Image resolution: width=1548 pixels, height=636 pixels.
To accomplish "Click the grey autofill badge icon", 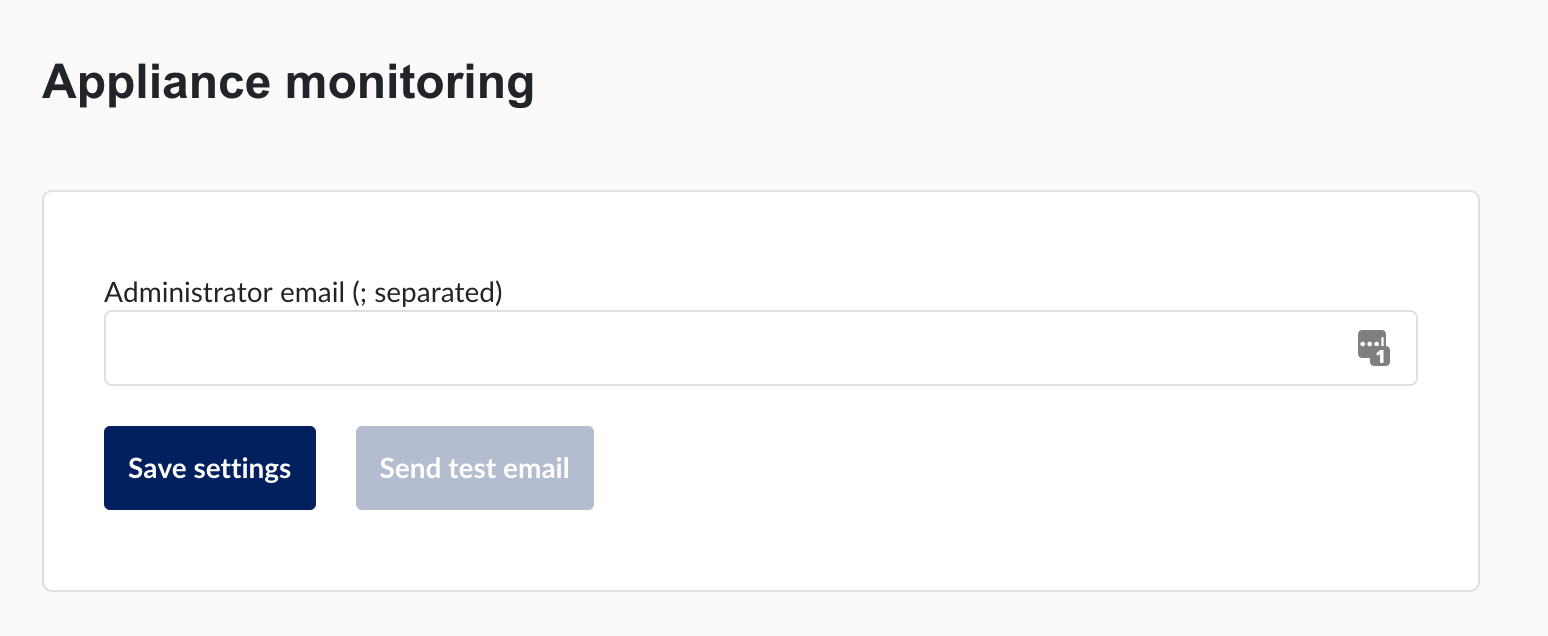I will click(1373, 347).
